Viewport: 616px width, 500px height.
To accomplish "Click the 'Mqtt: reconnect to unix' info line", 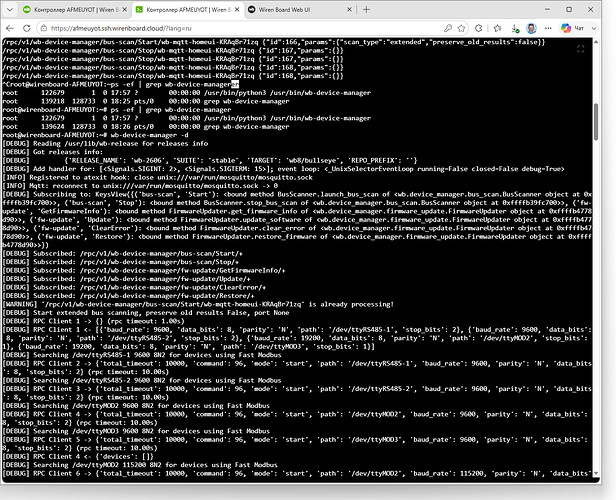I will coord(140,186).
